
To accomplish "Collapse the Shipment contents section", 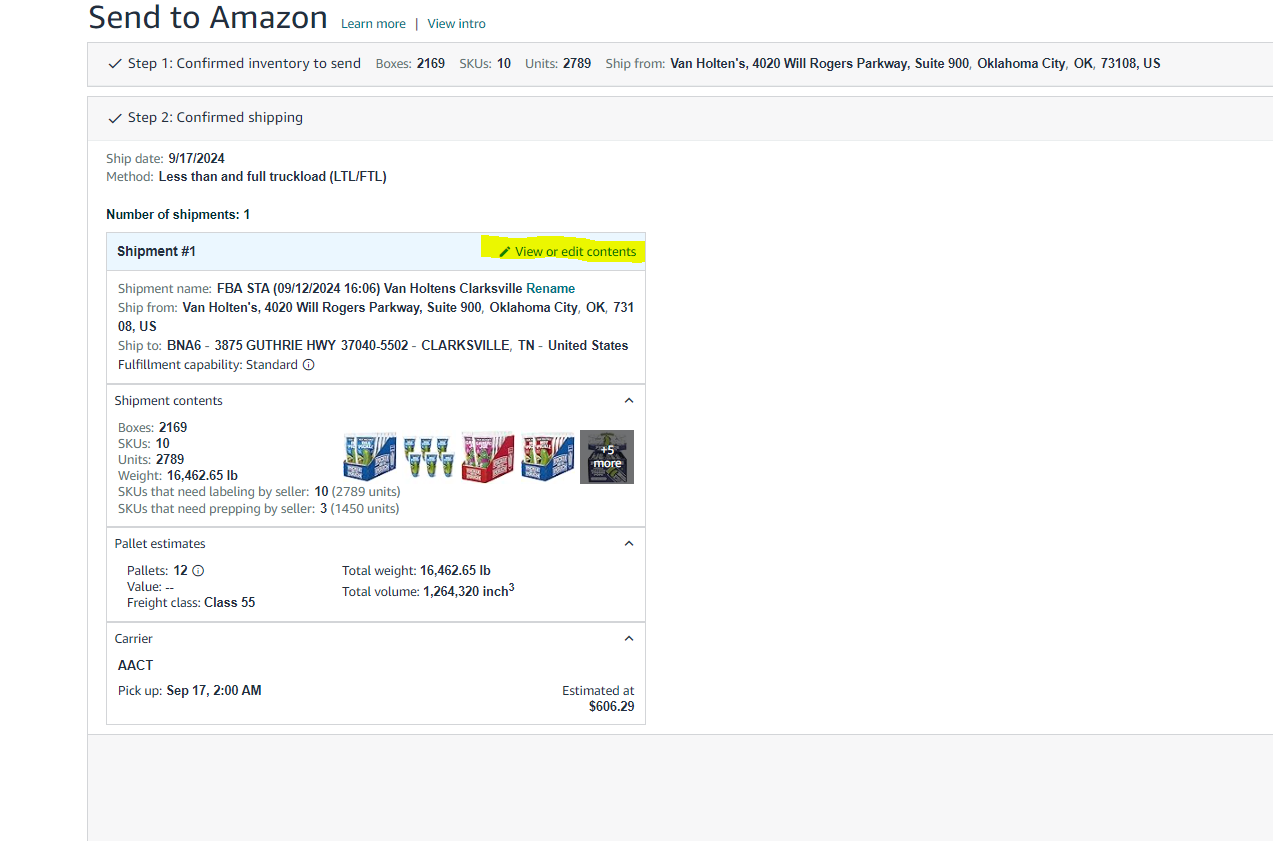I will [x=629, y=401].
